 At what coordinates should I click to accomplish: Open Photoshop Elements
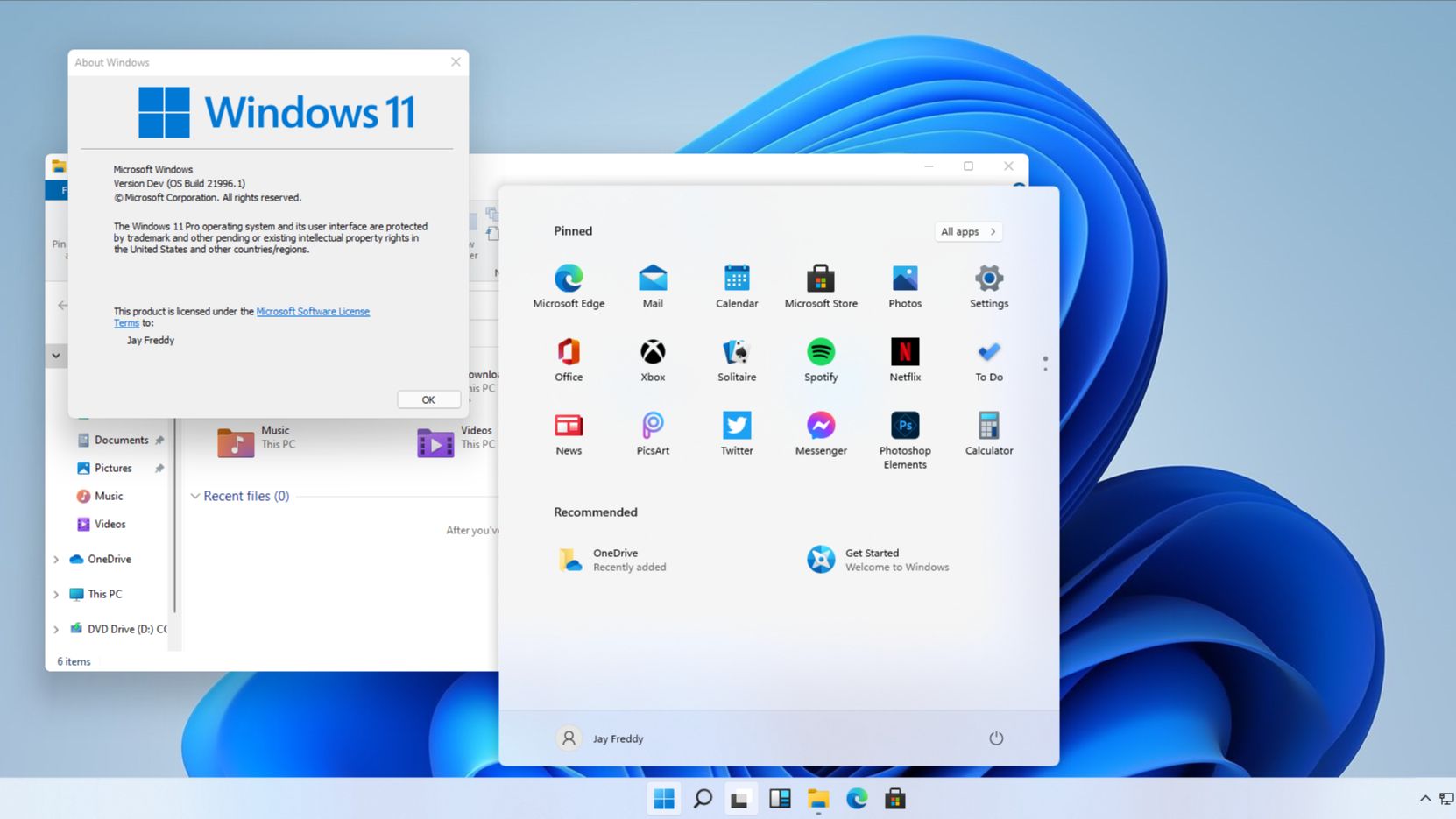[x=905, y=441]
